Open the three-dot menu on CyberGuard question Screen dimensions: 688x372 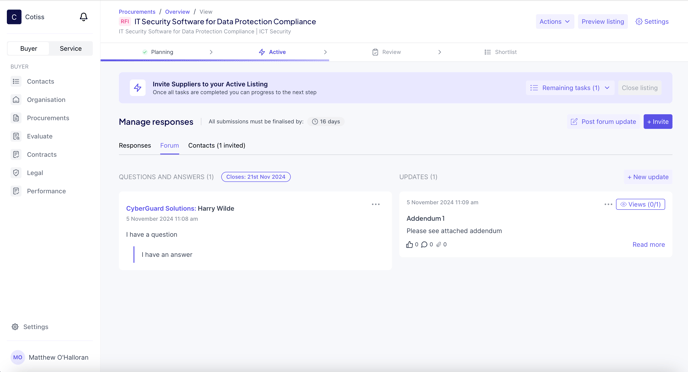pyautogui.click(x=376, y=204)
